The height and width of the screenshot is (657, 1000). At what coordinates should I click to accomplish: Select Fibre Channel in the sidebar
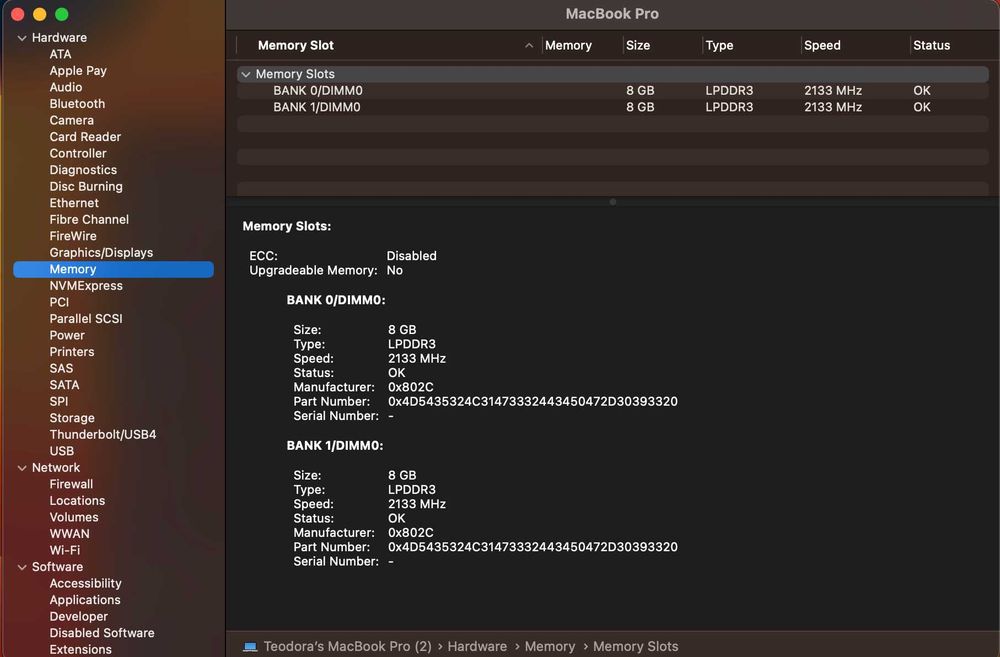[x=89, y=220]
